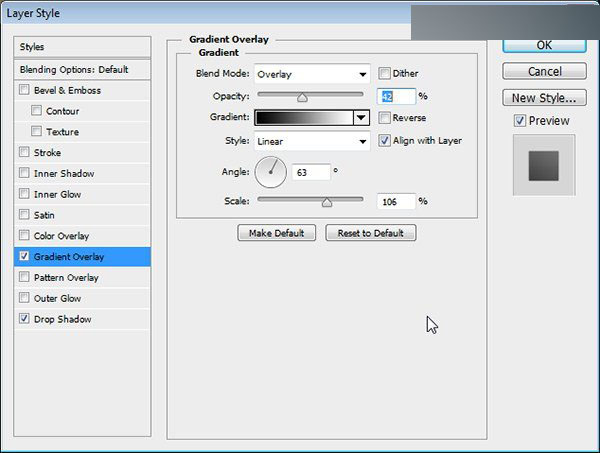This screenshot has height=453, width=600.
Task: Open the Inner Shadow settings row
Action: (82, 173)
